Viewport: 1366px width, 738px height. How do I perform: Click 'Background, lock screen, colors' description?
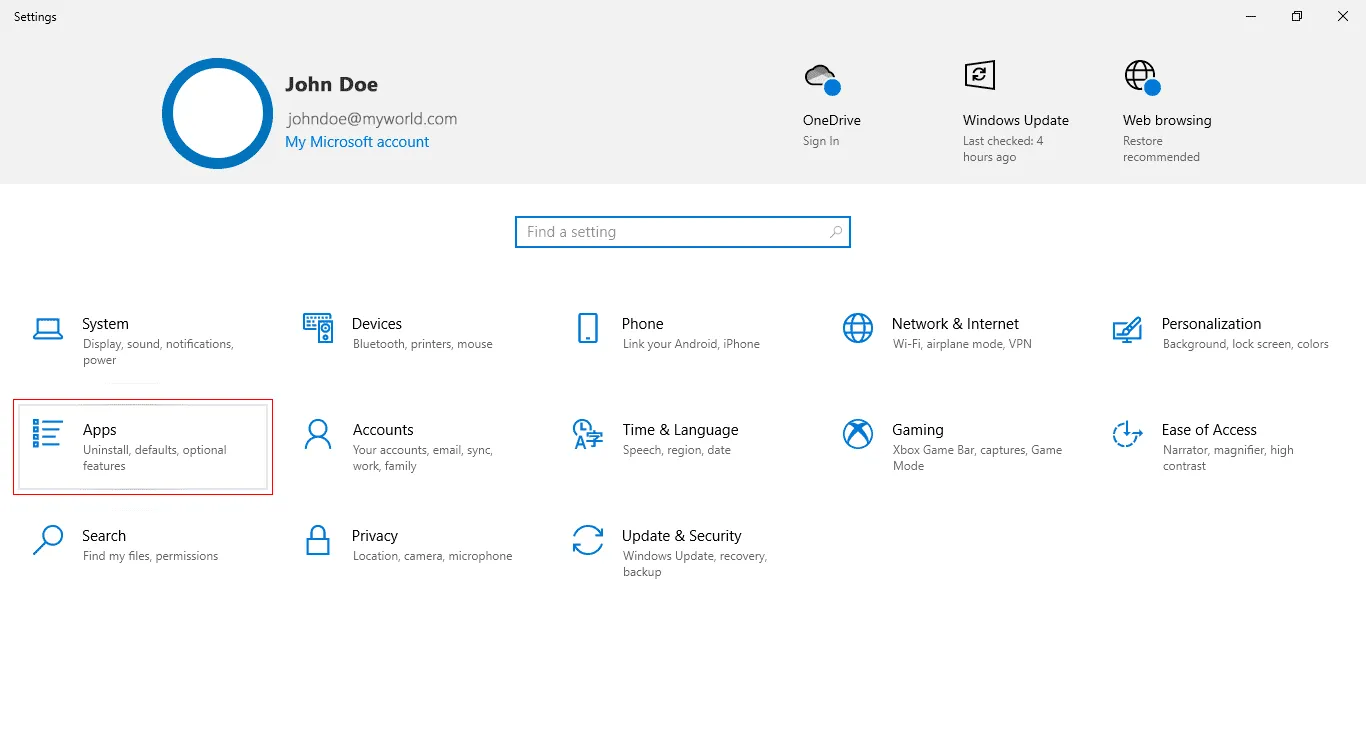click(1246, 344)
